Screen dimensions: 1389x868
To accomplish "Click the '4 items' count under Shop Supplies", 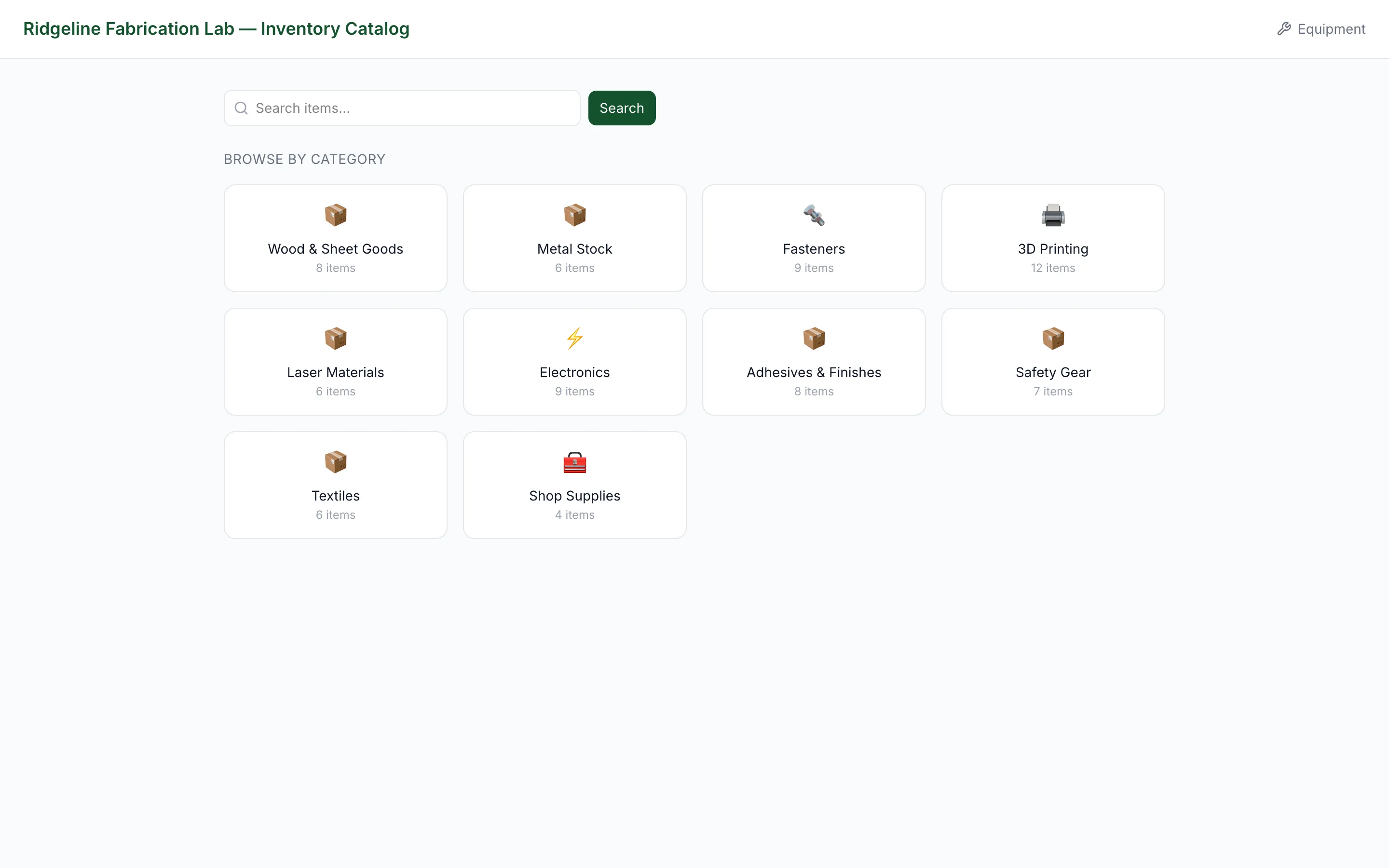I will 574,515.
